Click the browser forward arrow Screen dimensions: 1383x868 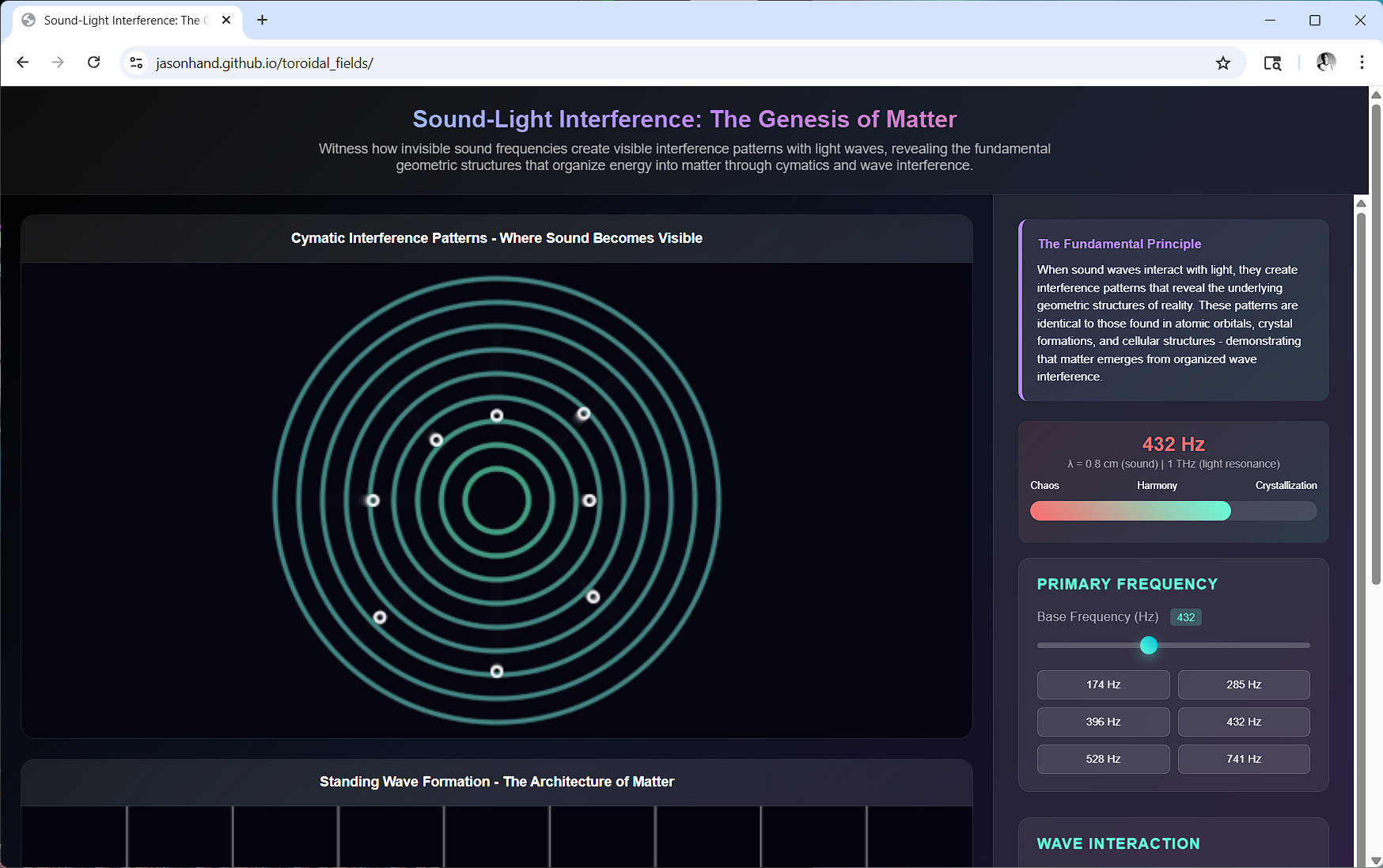tap(58, 63)
